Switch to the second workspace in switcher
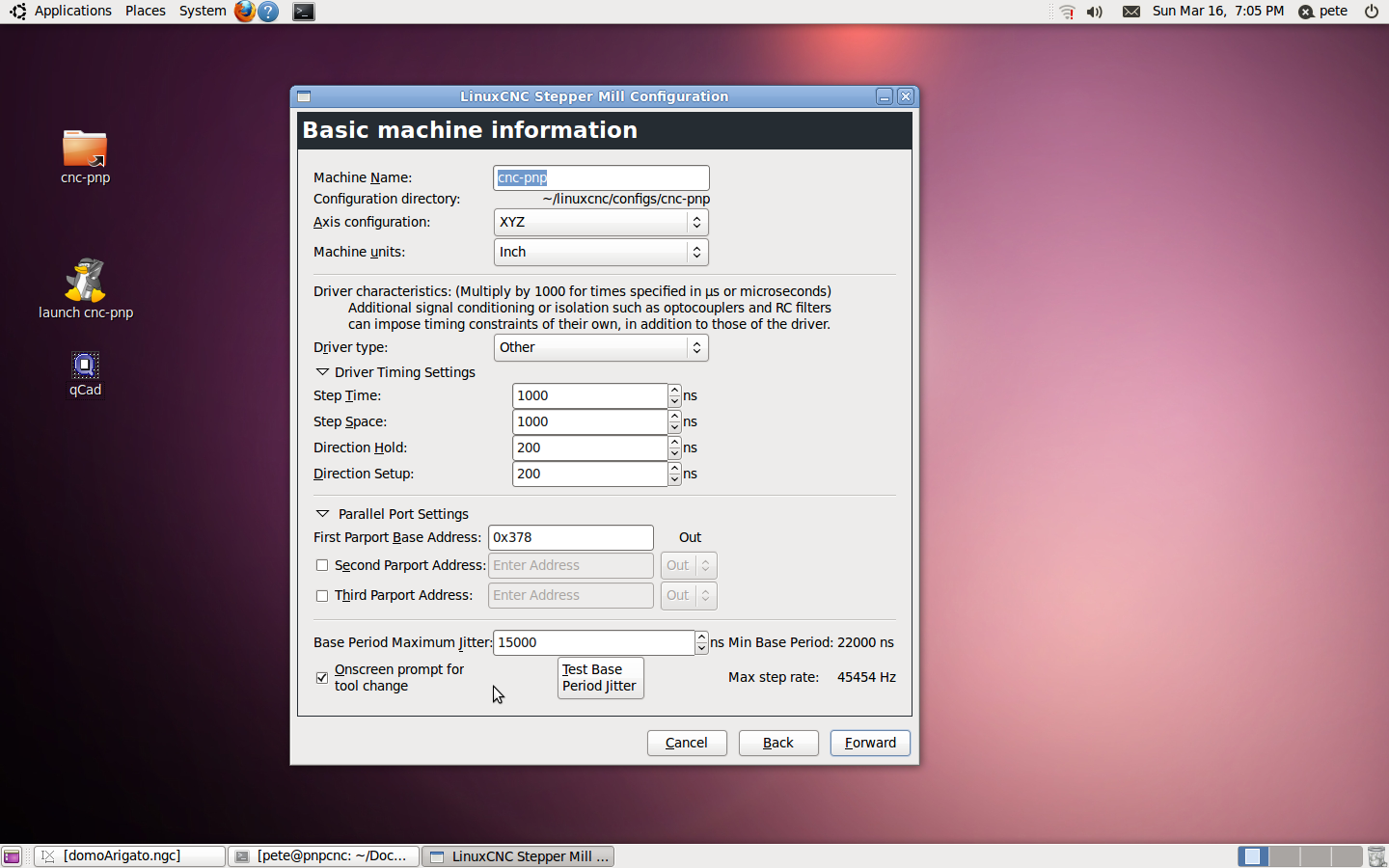 click(x=1284, y=856)
